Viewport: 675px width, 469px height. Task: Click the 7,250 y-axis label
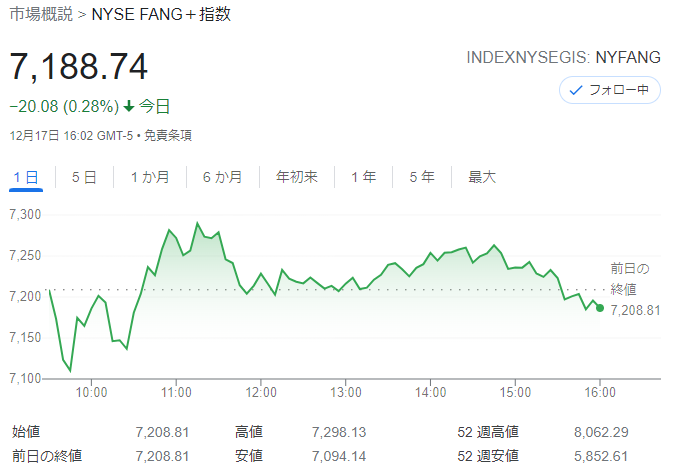(x=25, y=255)
